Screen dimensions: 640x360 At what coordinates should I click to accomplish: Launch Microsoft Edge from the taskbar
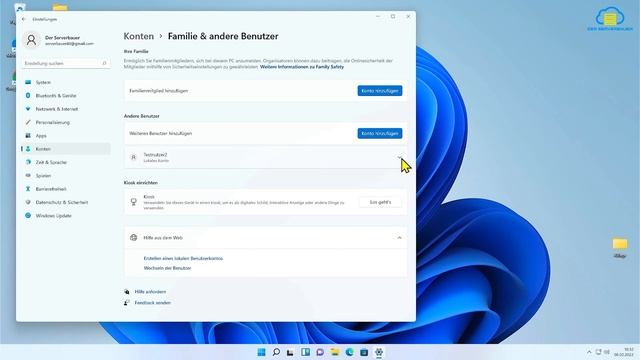(x=349, y=352)
